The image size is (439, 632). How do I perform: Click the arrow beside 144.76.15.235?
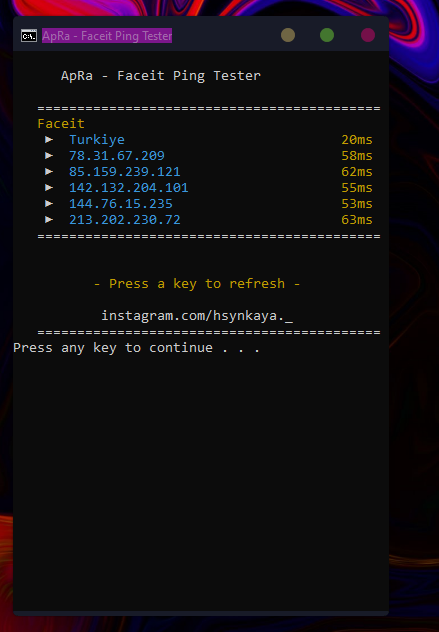[x=49, y=204]
